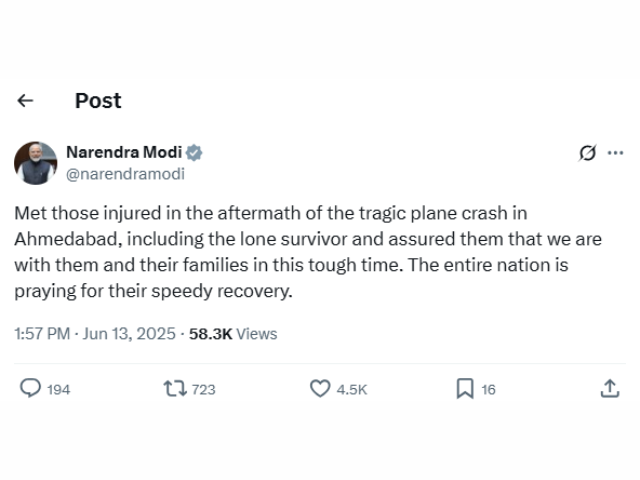Toggle the bookmark icon on the post
The height and width of the screenshot is (480, 640).
465,389
